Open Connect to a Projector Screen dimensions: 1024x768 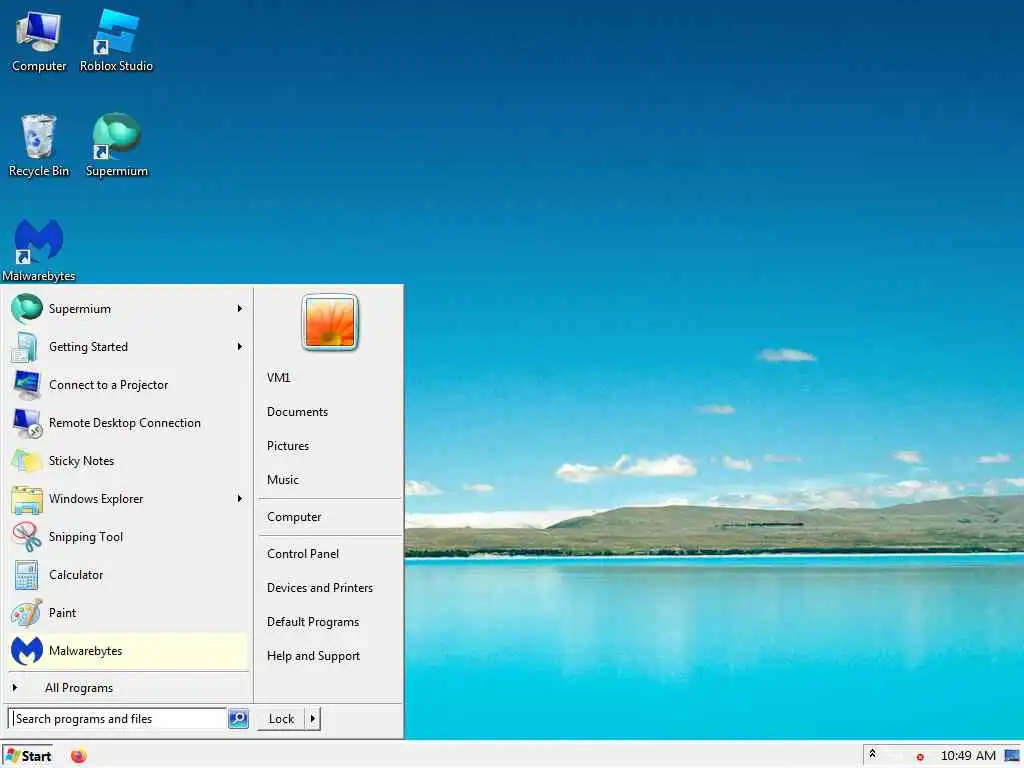click(x=129, y=385)
